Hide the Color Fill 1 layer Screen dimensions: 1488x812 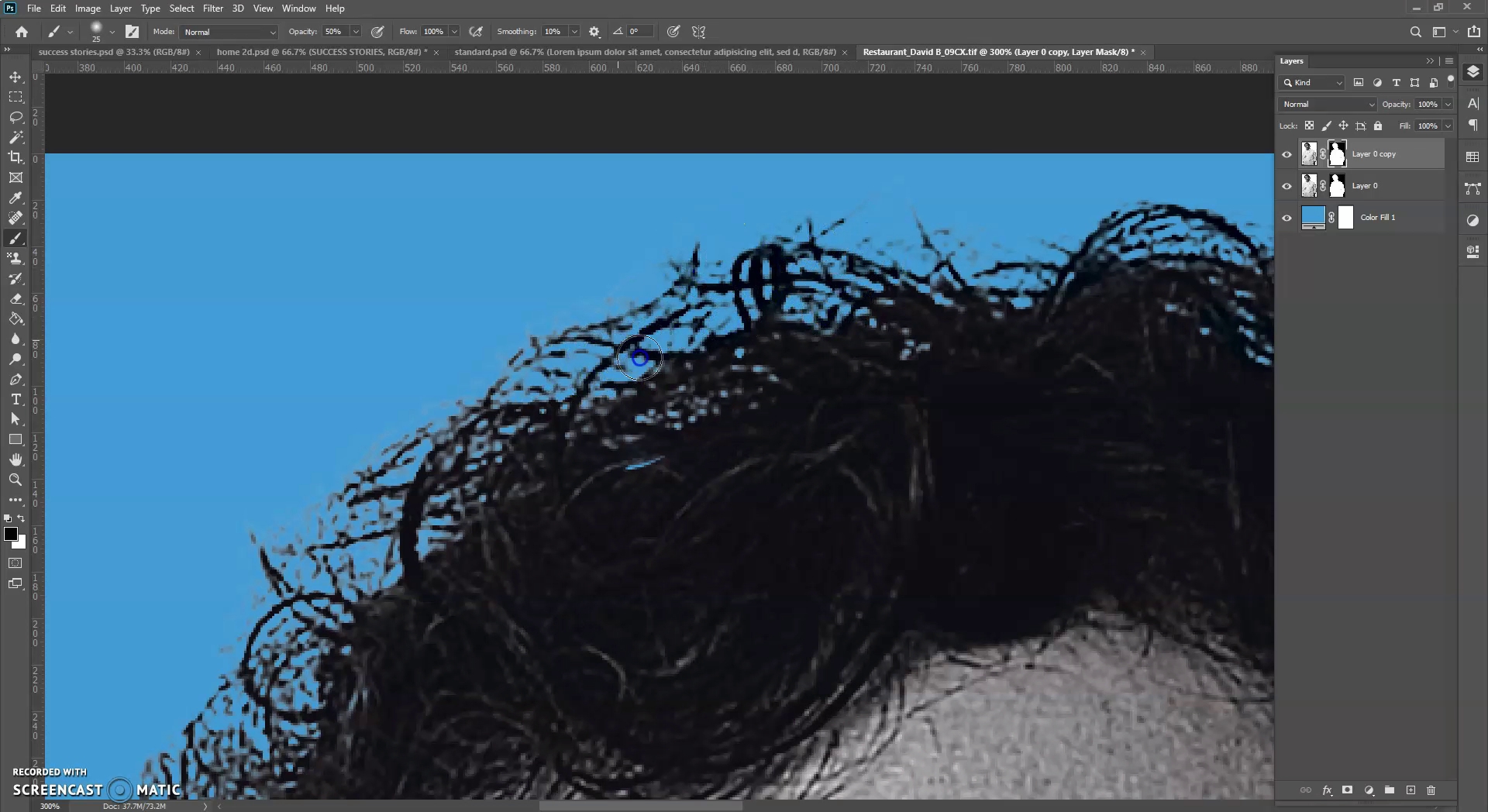coord(1287,218)
